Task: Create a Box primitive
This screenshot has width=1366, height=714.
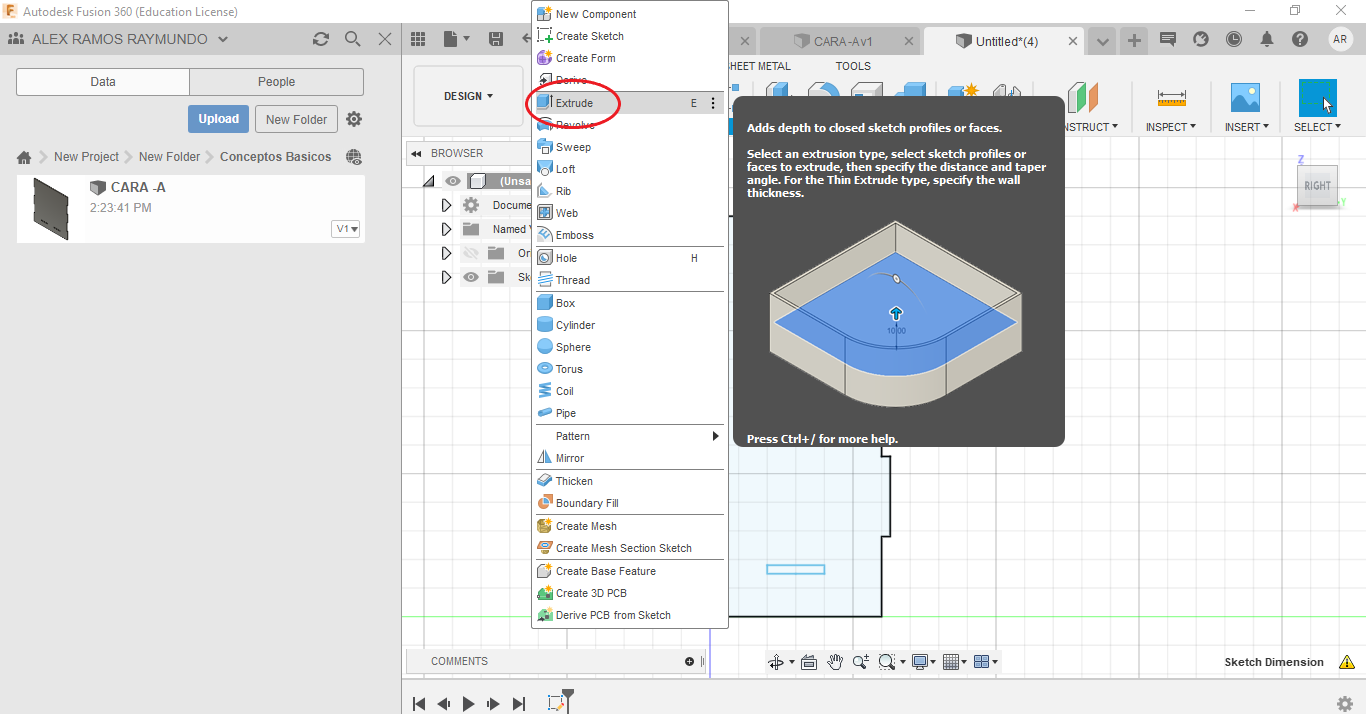Action: coord(629,303)
